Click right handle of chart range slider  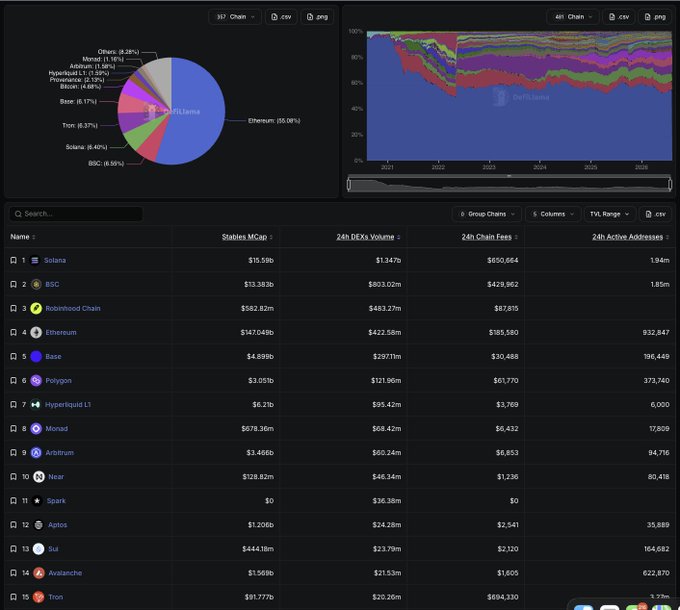(670, 184)
